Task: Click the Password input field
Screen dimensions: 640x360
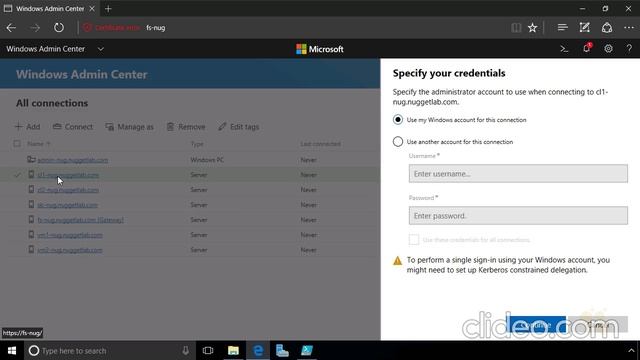Action: coord(518,216)
